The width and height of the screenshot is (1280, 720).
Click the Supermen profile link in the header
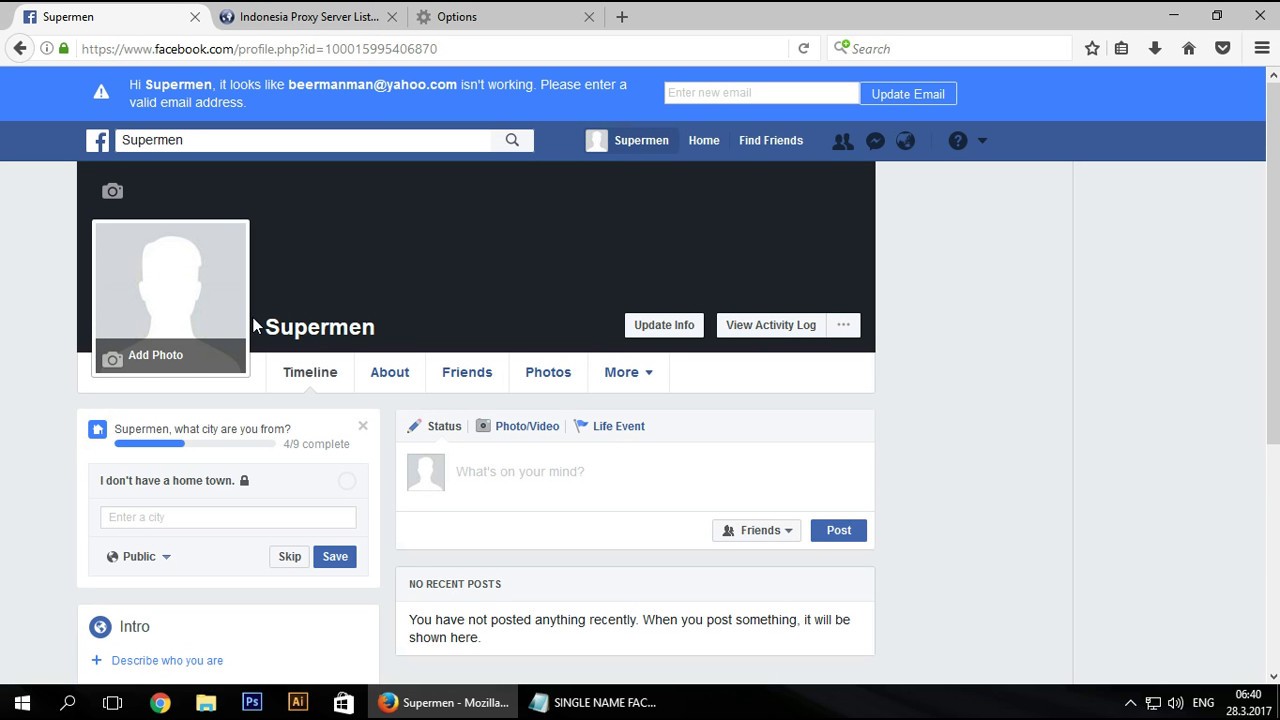coord(628,141)
